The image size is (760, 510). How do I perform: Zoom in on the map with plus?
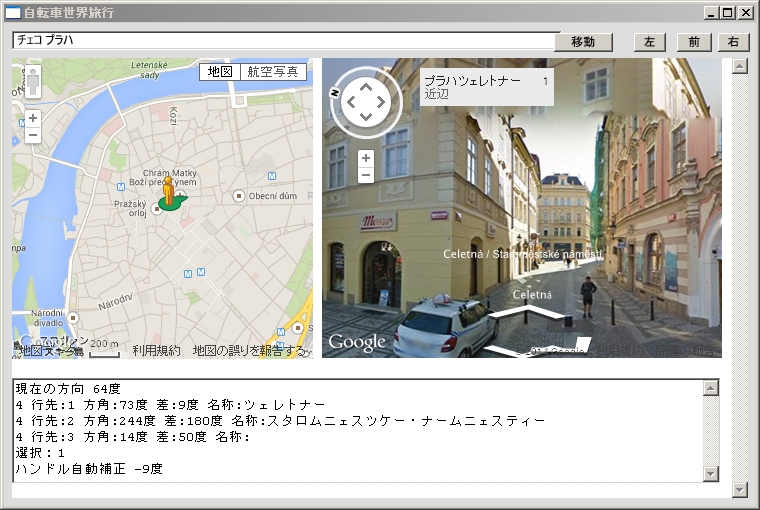point(32,118)
